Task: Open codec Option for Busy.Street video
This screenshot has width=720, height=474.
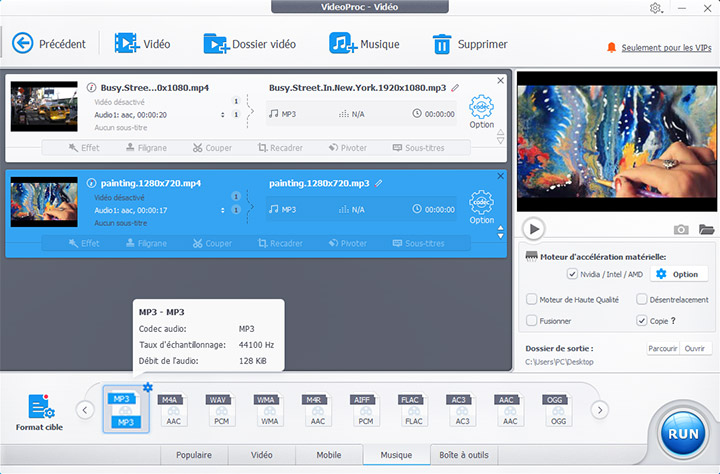Action: 482,112
